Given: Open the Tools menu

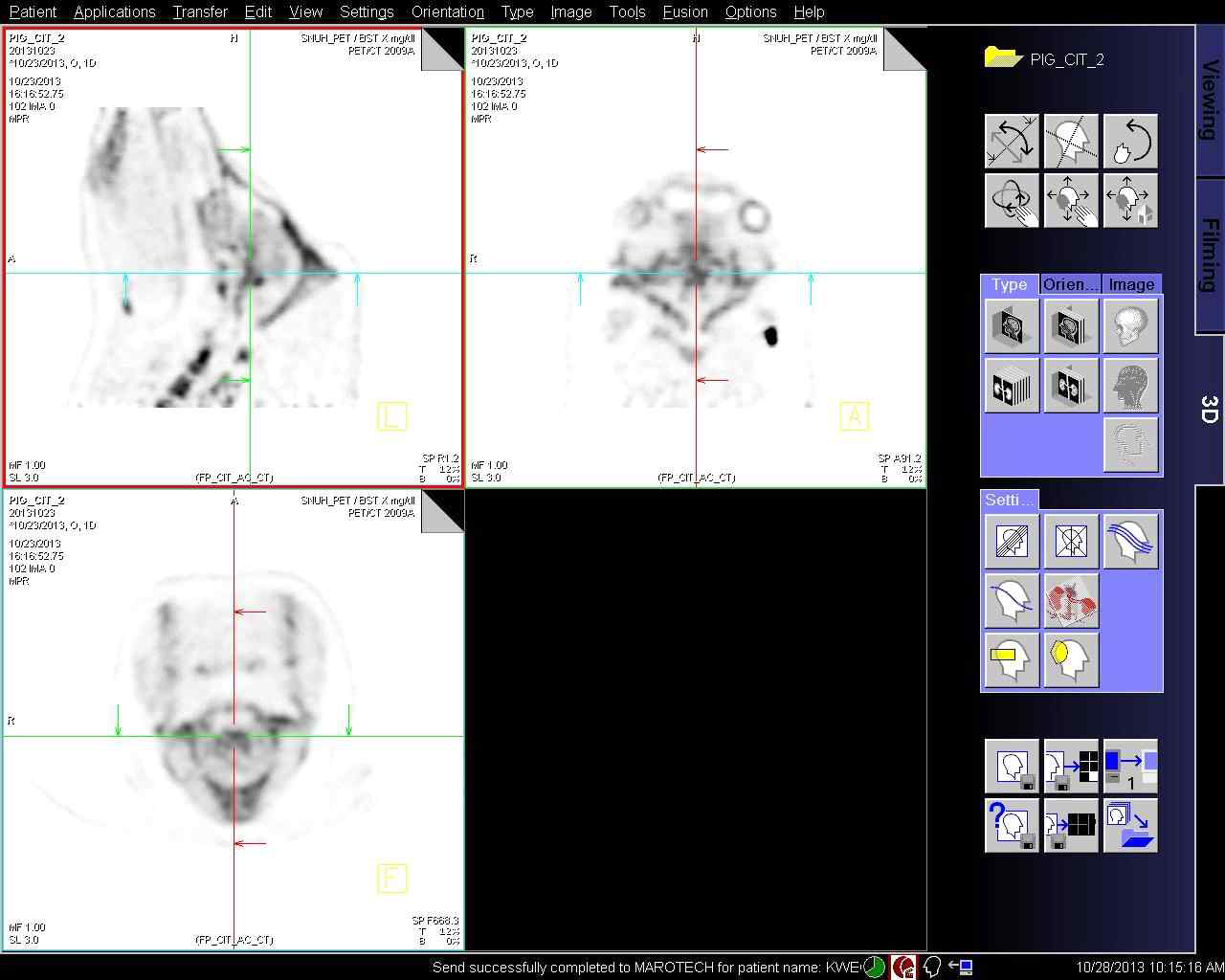Looking at the screenshot, I should pyautogui.click(x=627, y=11).
